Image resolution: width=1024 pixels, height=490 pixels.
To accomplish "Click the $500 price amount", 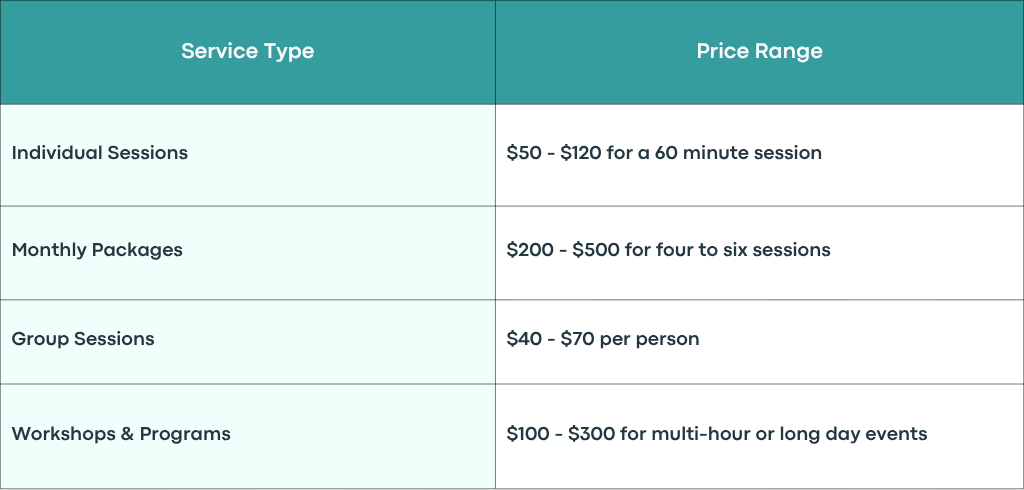I will (596, 250).
